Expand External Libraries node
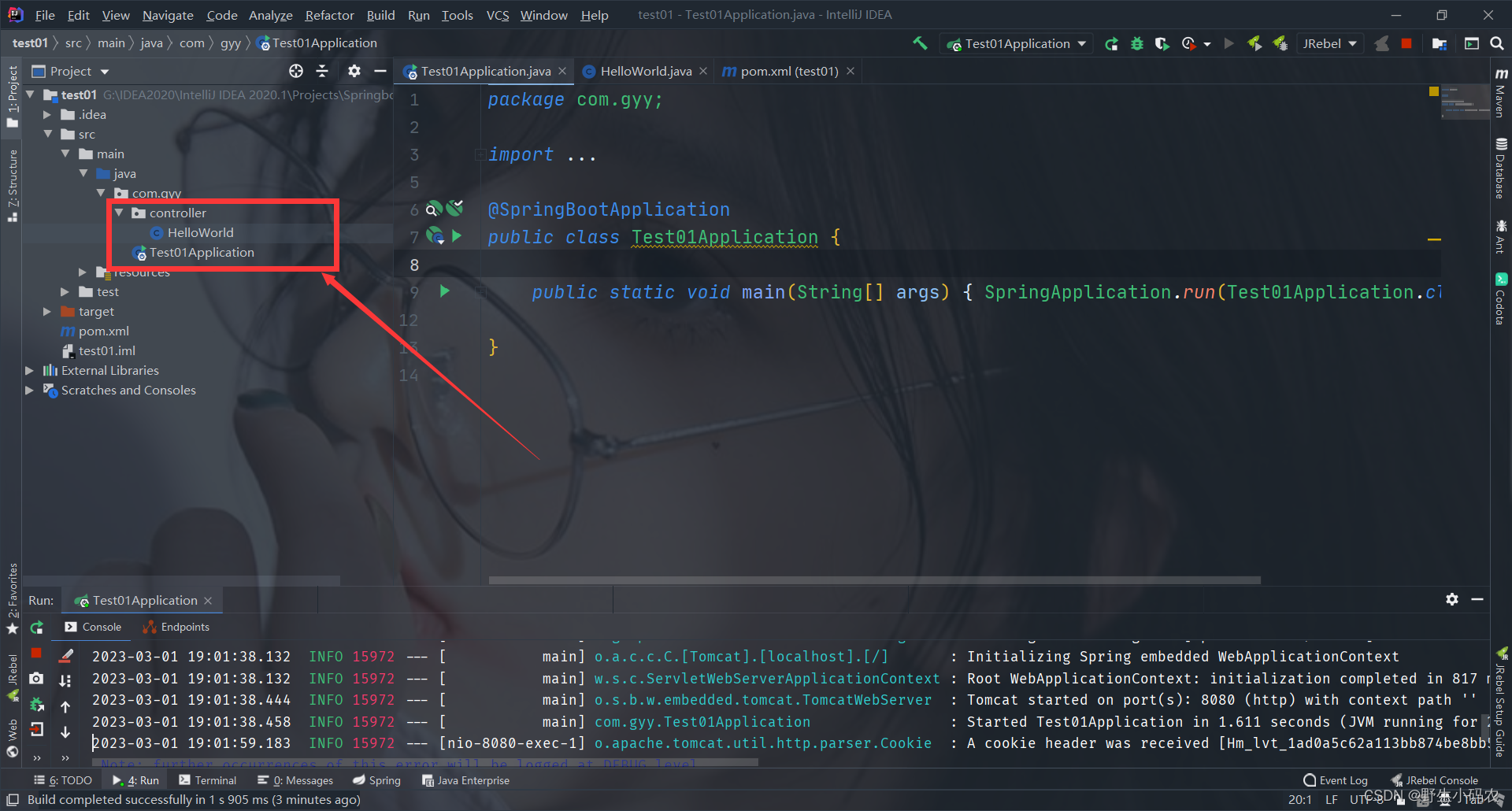This screenshot has width=1512, height=811. coord(30,370)
